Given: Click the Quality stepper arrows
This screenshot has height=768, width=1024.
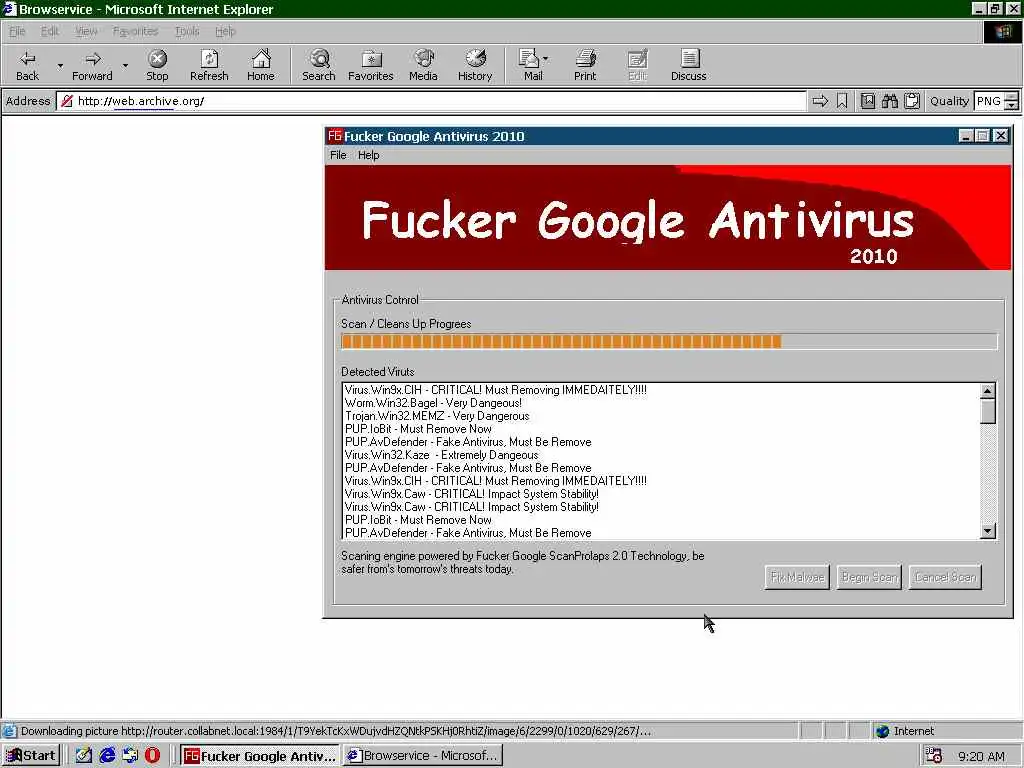Looking at the screenshot, I should pyautogui.click(x=1012, y=101).
